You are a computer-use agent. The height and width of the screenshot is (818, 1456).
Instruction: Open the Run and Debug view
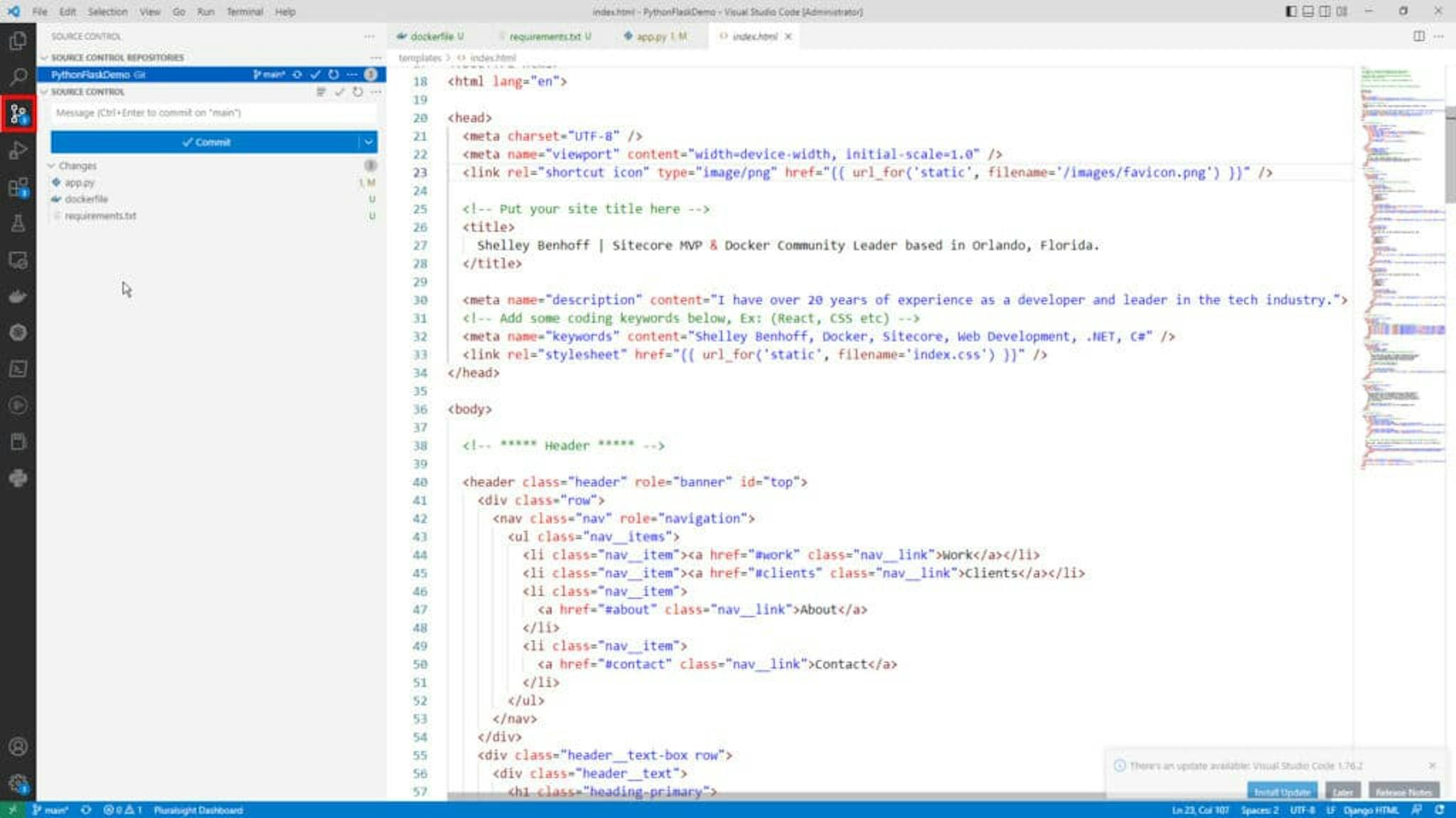(18, 150)
